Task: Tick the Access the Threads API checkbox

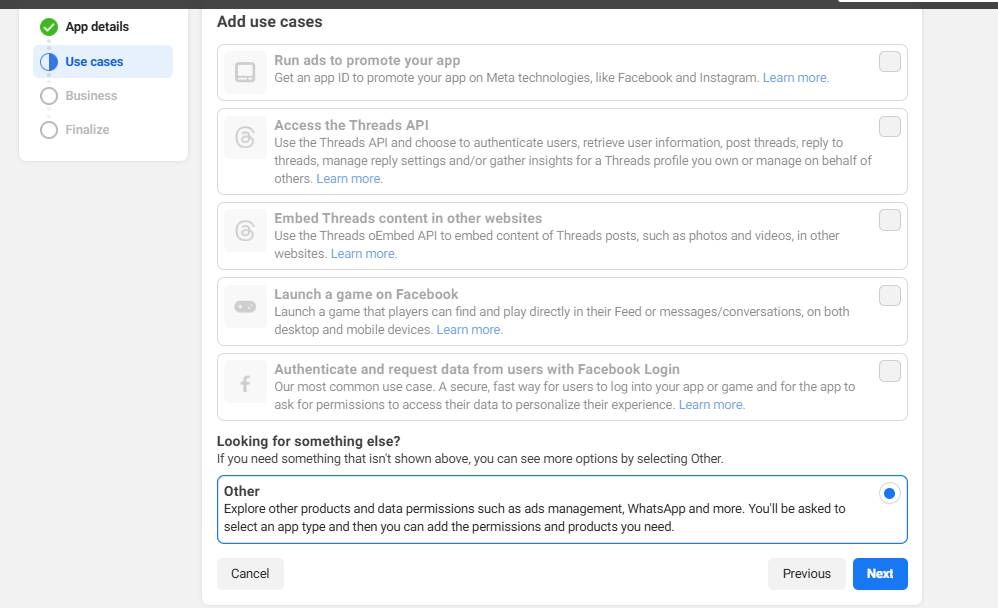Action: (889, 127)
